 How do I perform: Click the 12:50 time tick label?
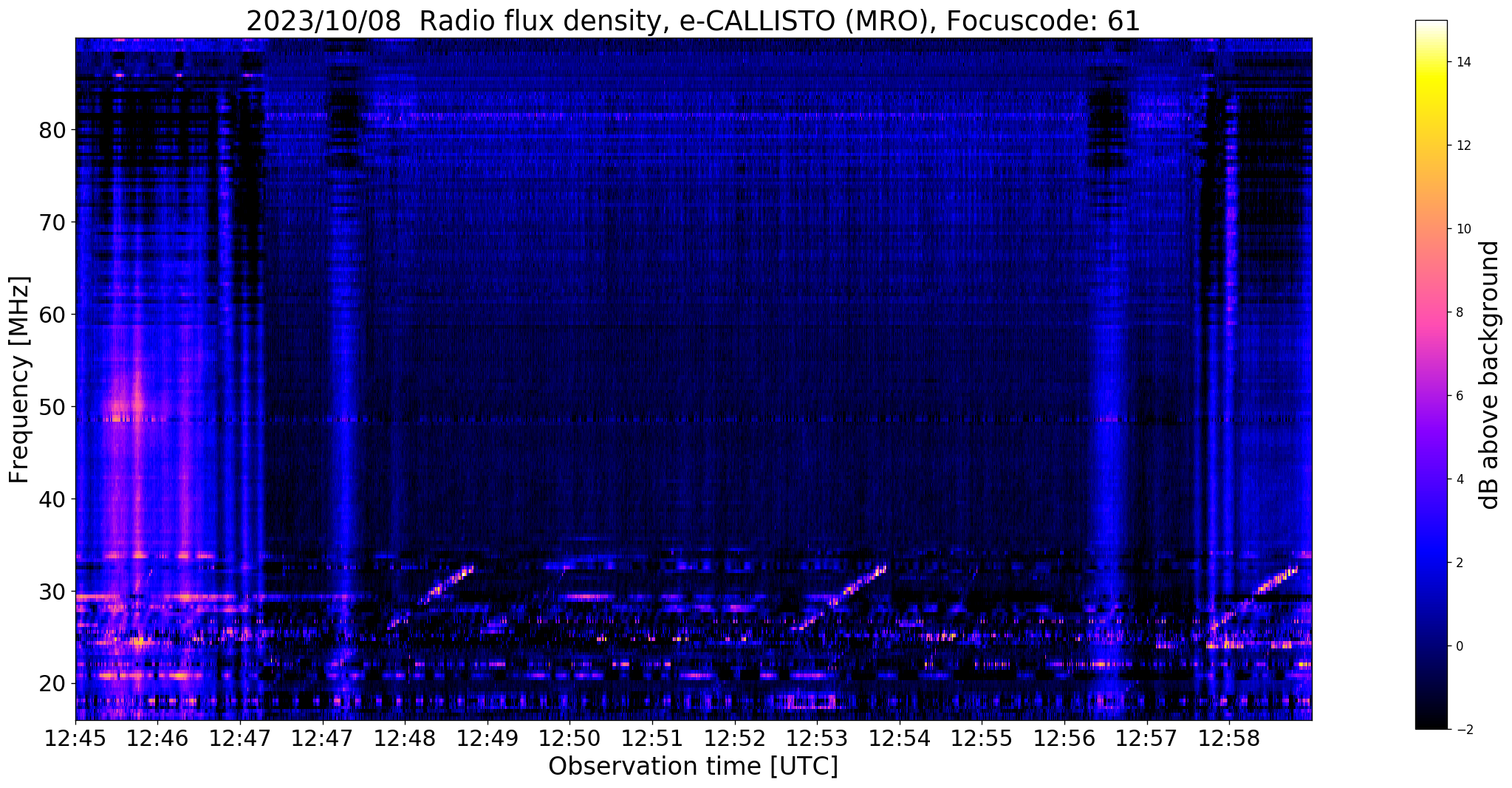pos(569,738)
